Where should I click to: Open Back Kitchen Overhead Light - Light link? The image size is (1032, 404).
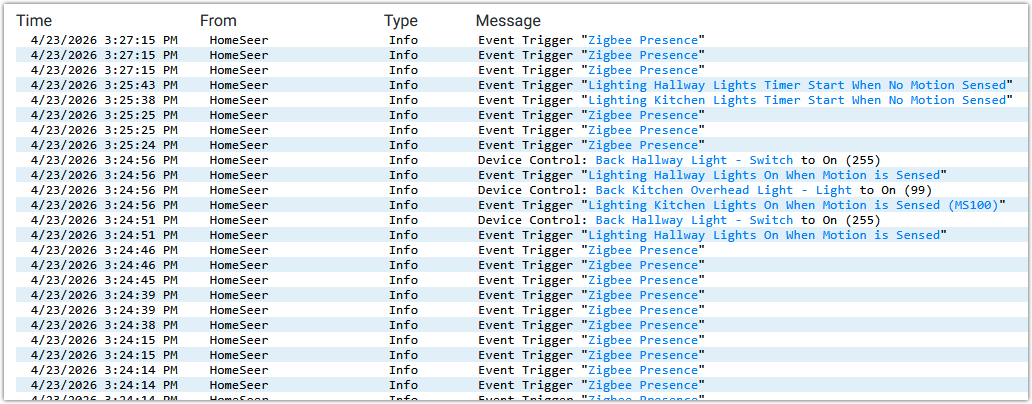click(x=723, y=190)
